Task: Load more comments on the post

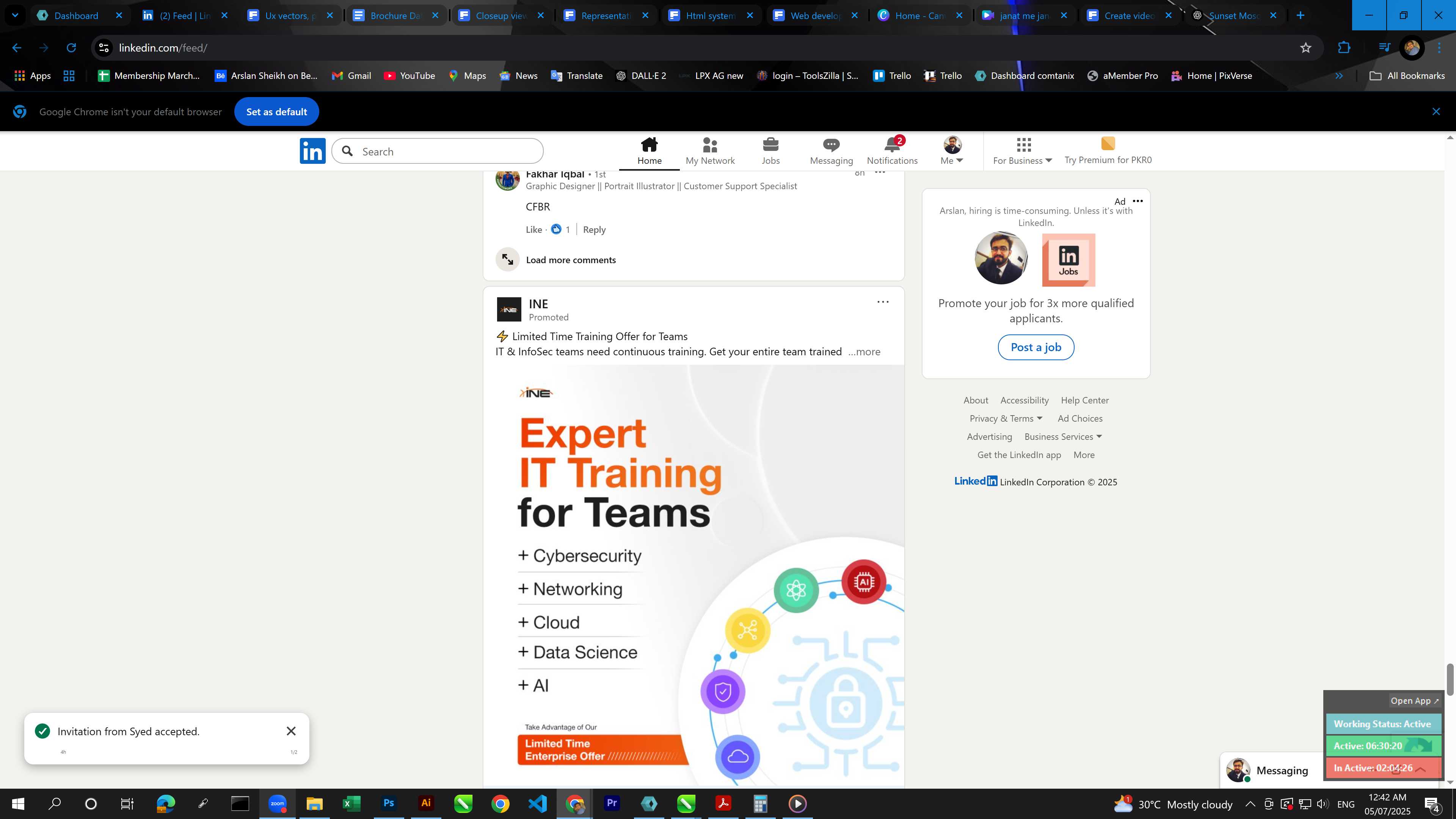Action: coord(571,260)
